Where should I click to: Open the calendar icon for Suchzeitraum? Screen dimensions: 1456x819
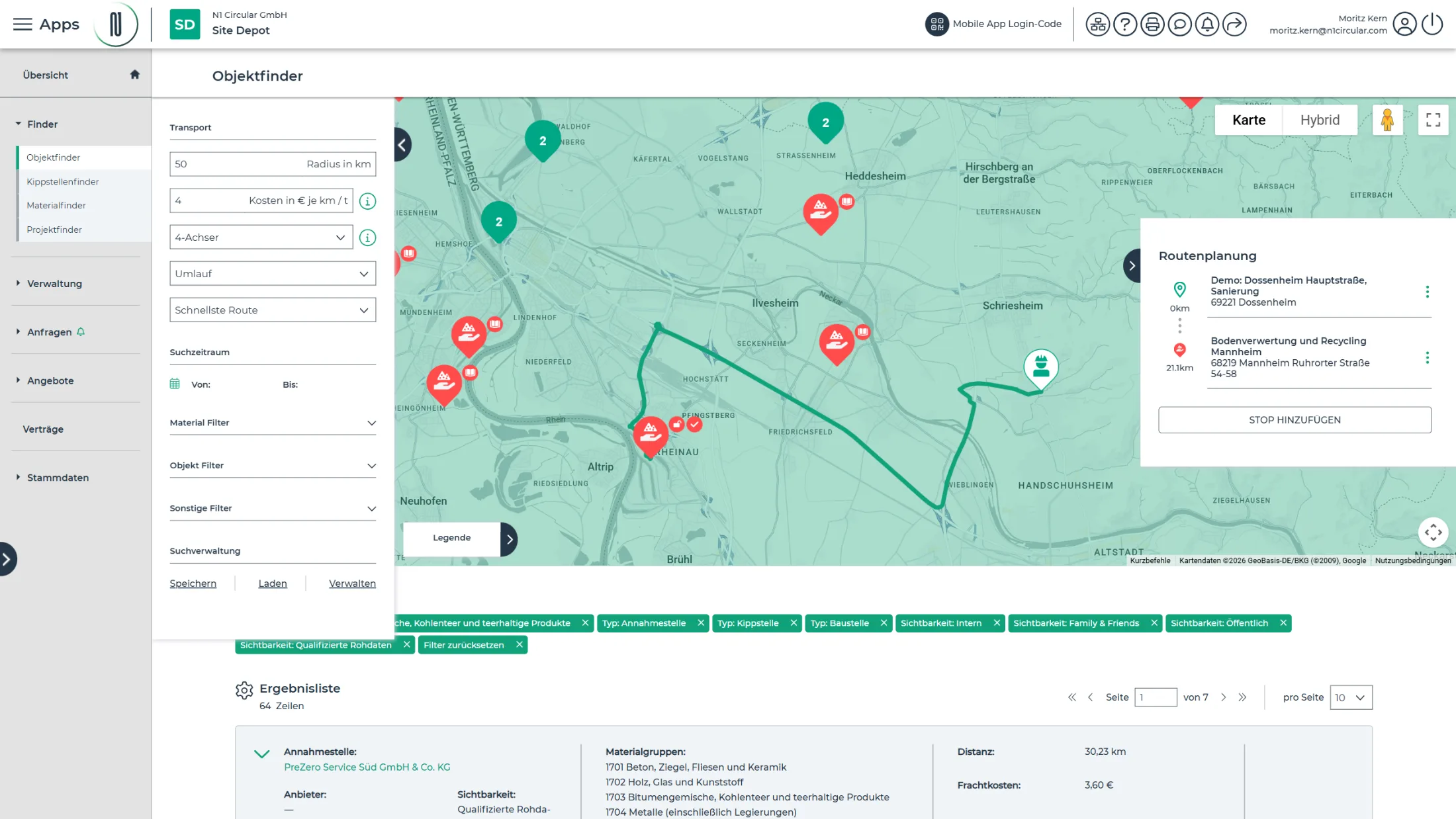point(175,384)
